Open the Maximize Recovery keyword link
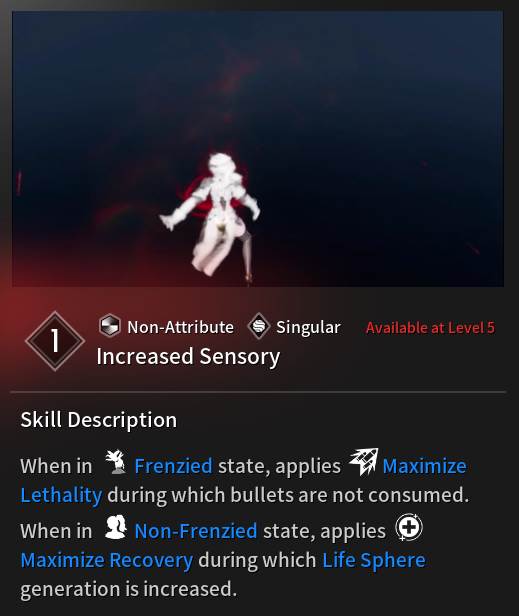Viewport: 519px width, 616px height. [x=106, y=560]
